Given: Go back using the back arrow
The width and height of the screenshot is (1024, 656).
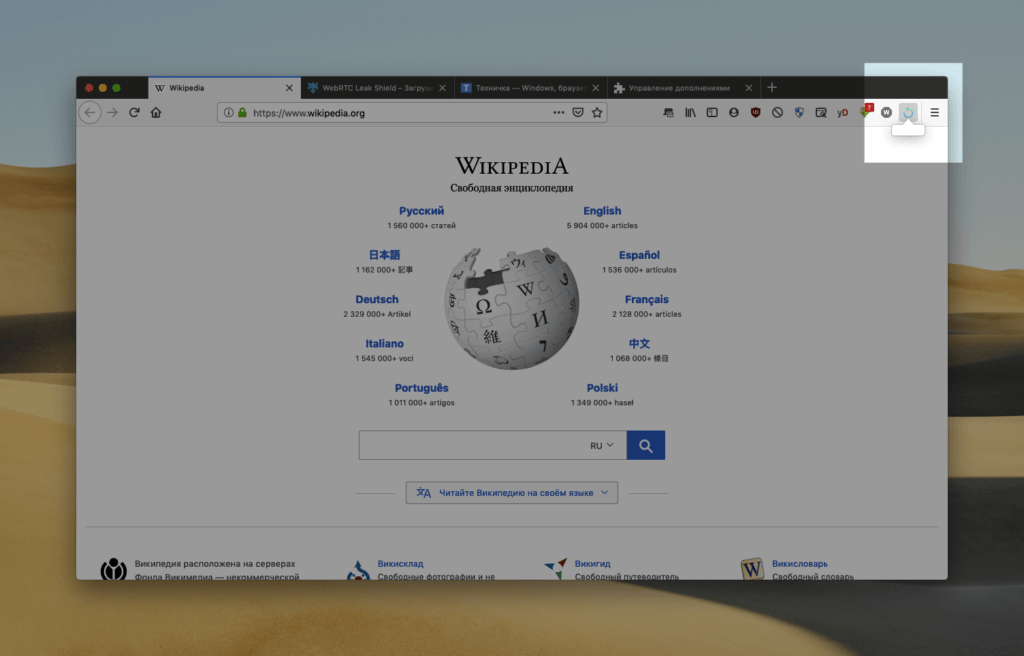Looking at the screenshot, I should [90, 112].
